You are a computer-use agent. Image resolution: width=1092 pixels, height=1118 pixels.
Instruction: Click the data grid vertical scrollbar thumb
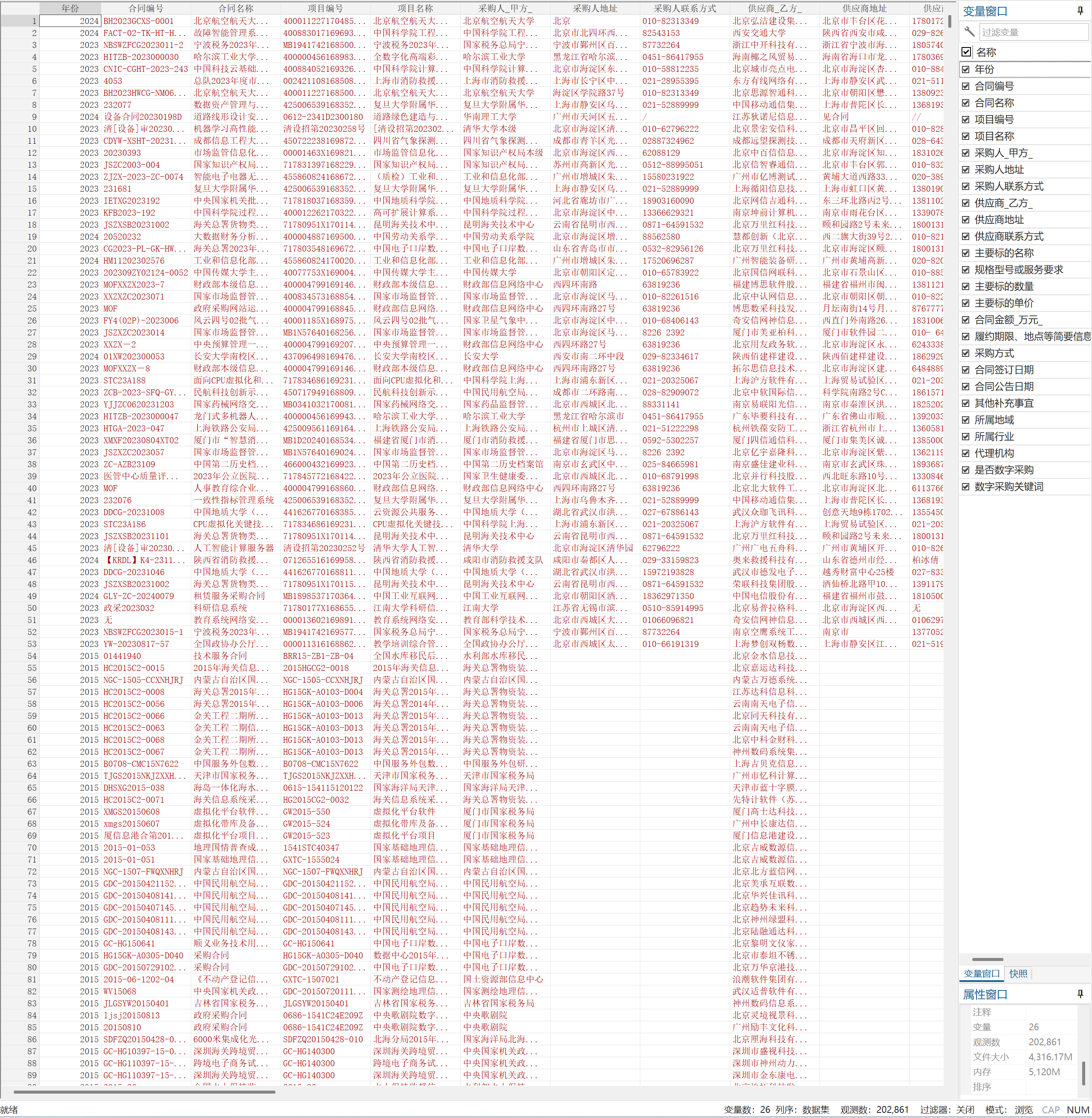click(950, 21)
